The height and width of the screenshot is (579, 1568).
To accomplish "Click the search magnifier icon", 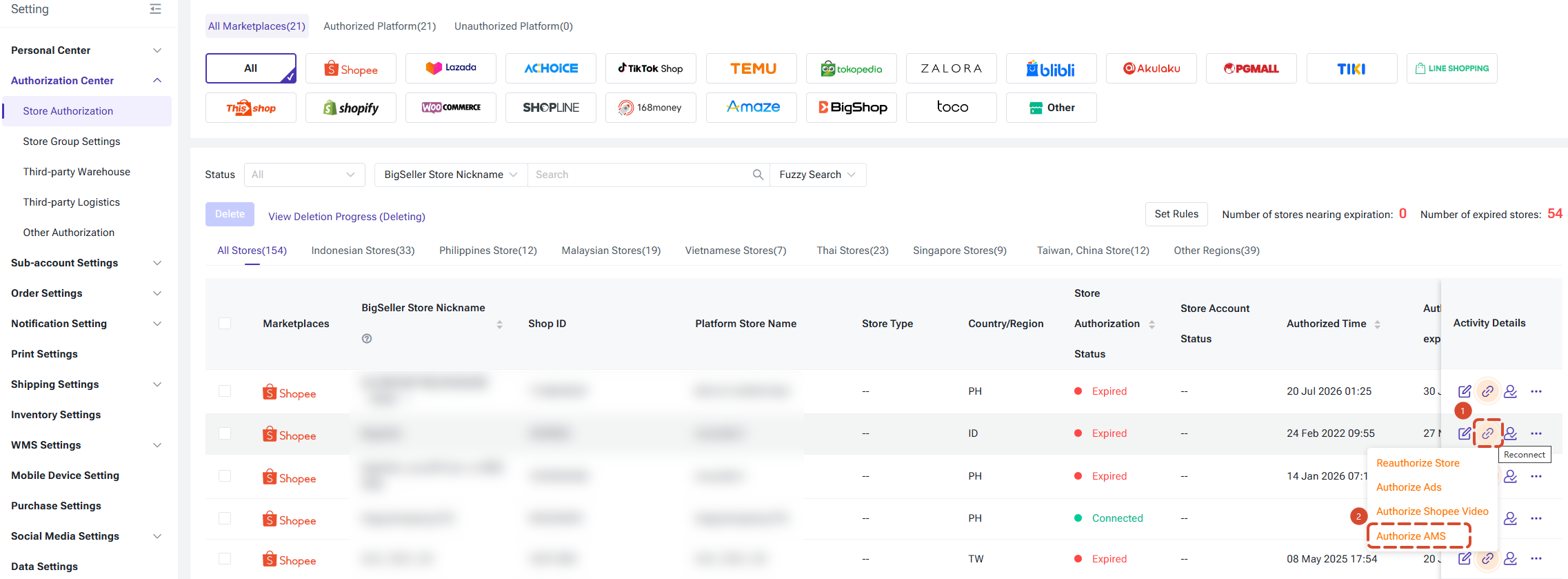I will coord(758,175).
